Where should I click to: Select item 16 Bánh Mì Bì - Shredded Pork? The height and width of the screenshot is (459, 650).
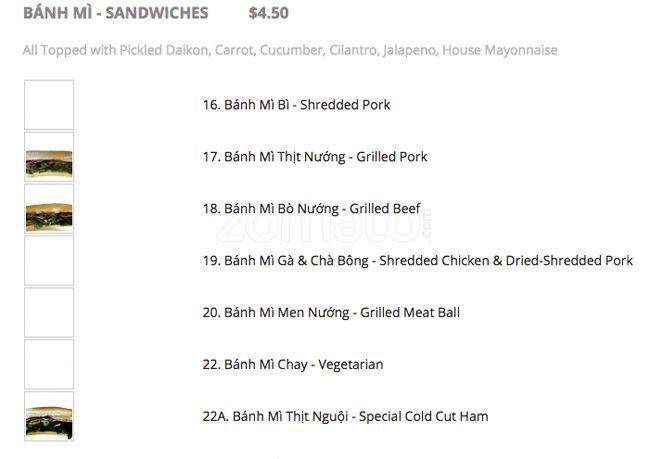pyautogui.click(x=296, y=105)
